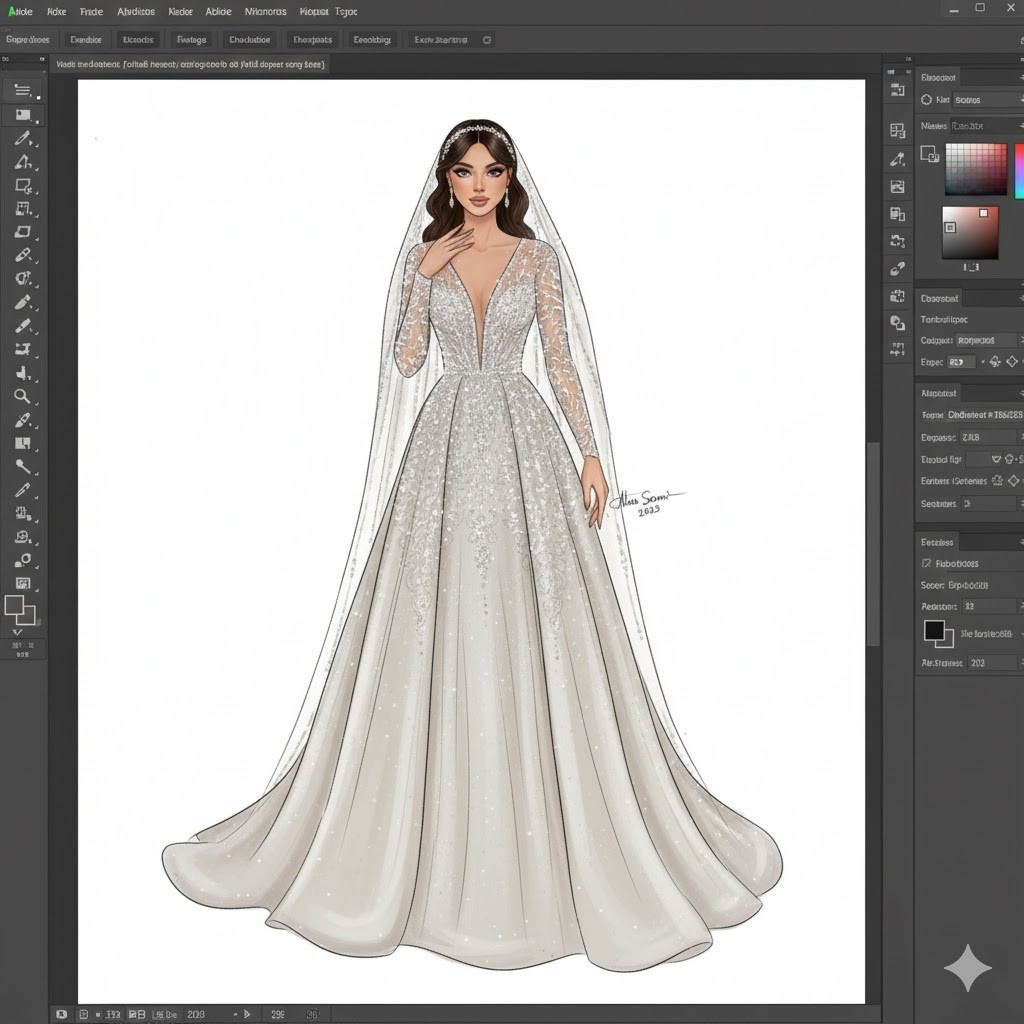1024x1024 pixels.
Task: Open the Sobios dropdown in top-right panel
Action: (985, 100)
